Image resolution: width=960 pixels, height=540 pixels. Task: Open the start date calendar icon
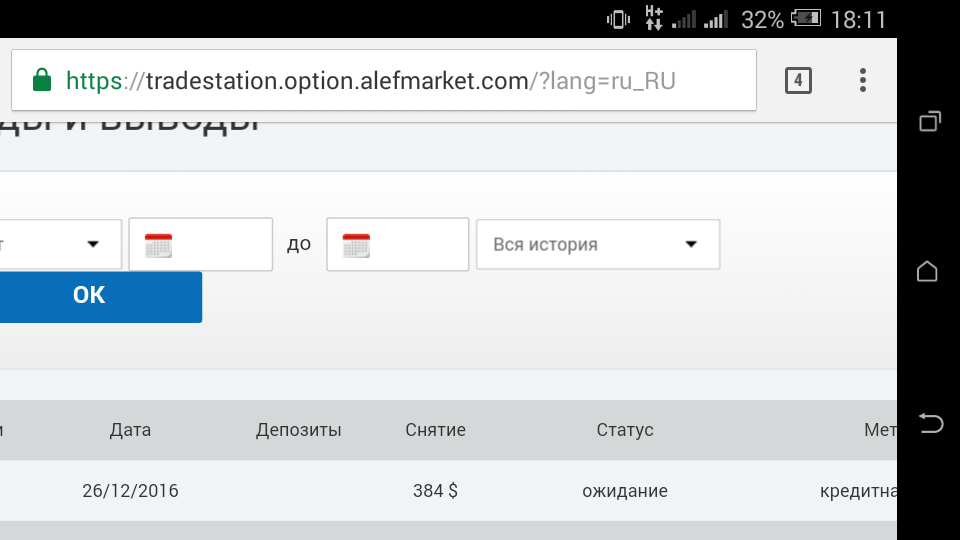pos(158,245)
